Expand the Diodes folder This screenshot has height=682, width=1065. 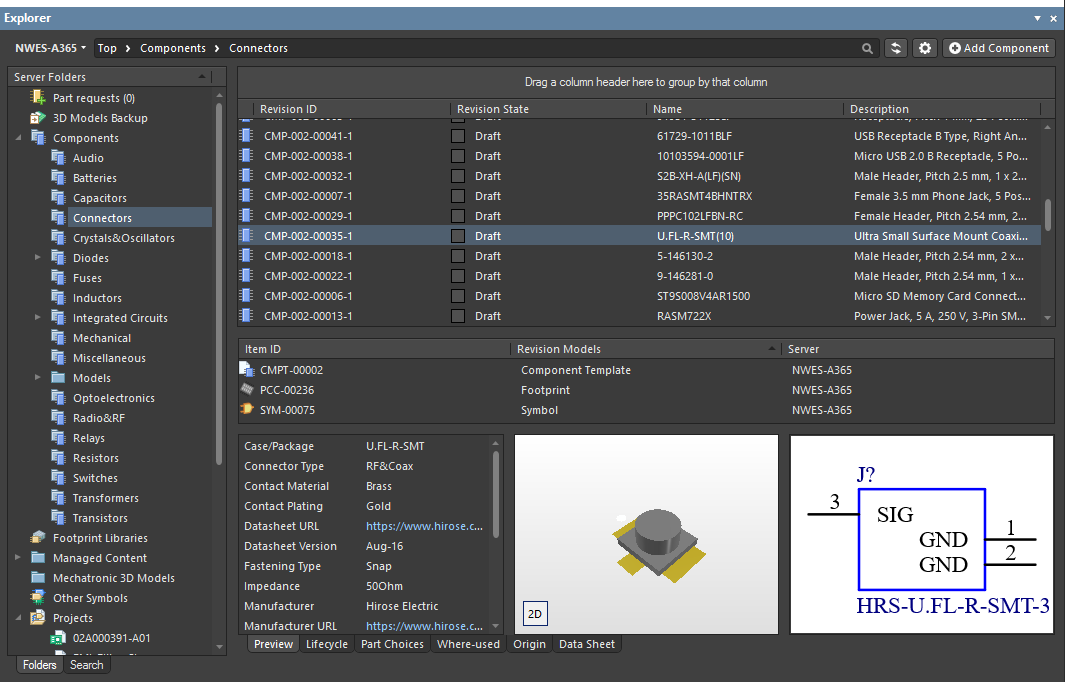[38, 257]
